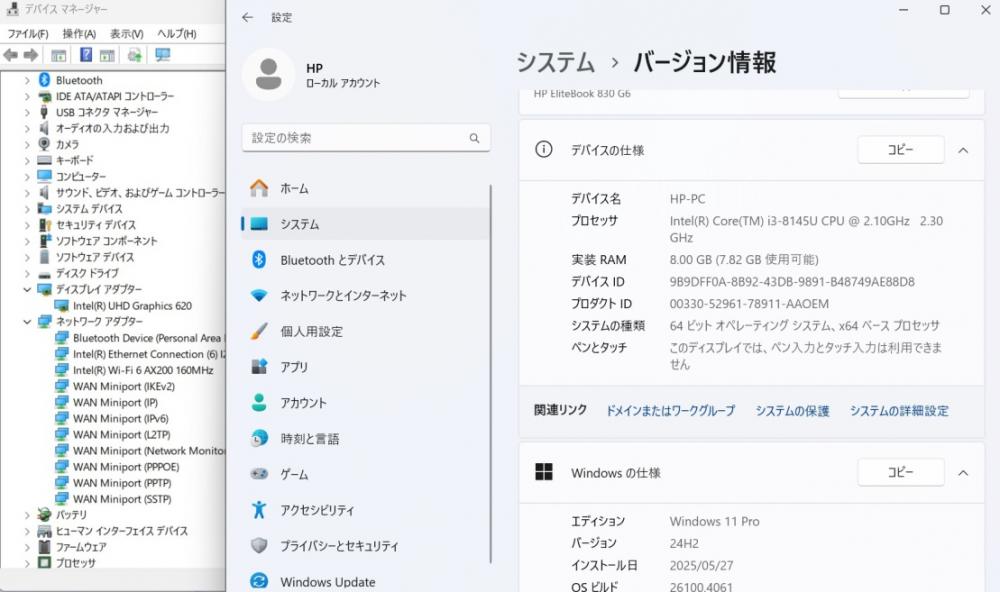Click the Settings sidebar vertical scrollbar
The width and height of the screenshot is (1000, 592).
coord(490,374)
